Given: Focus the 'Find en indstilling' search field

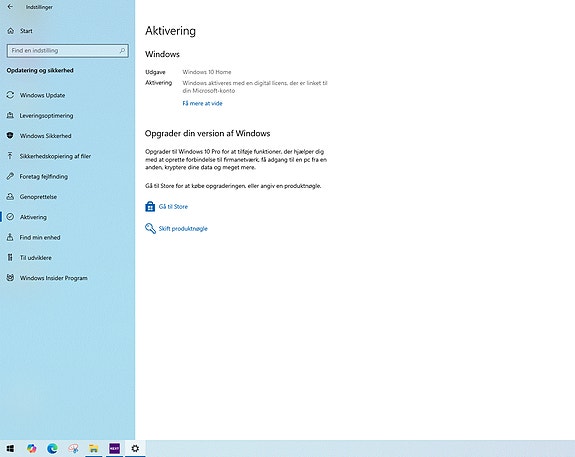Looking at the screenshot, I should (67, 51).
